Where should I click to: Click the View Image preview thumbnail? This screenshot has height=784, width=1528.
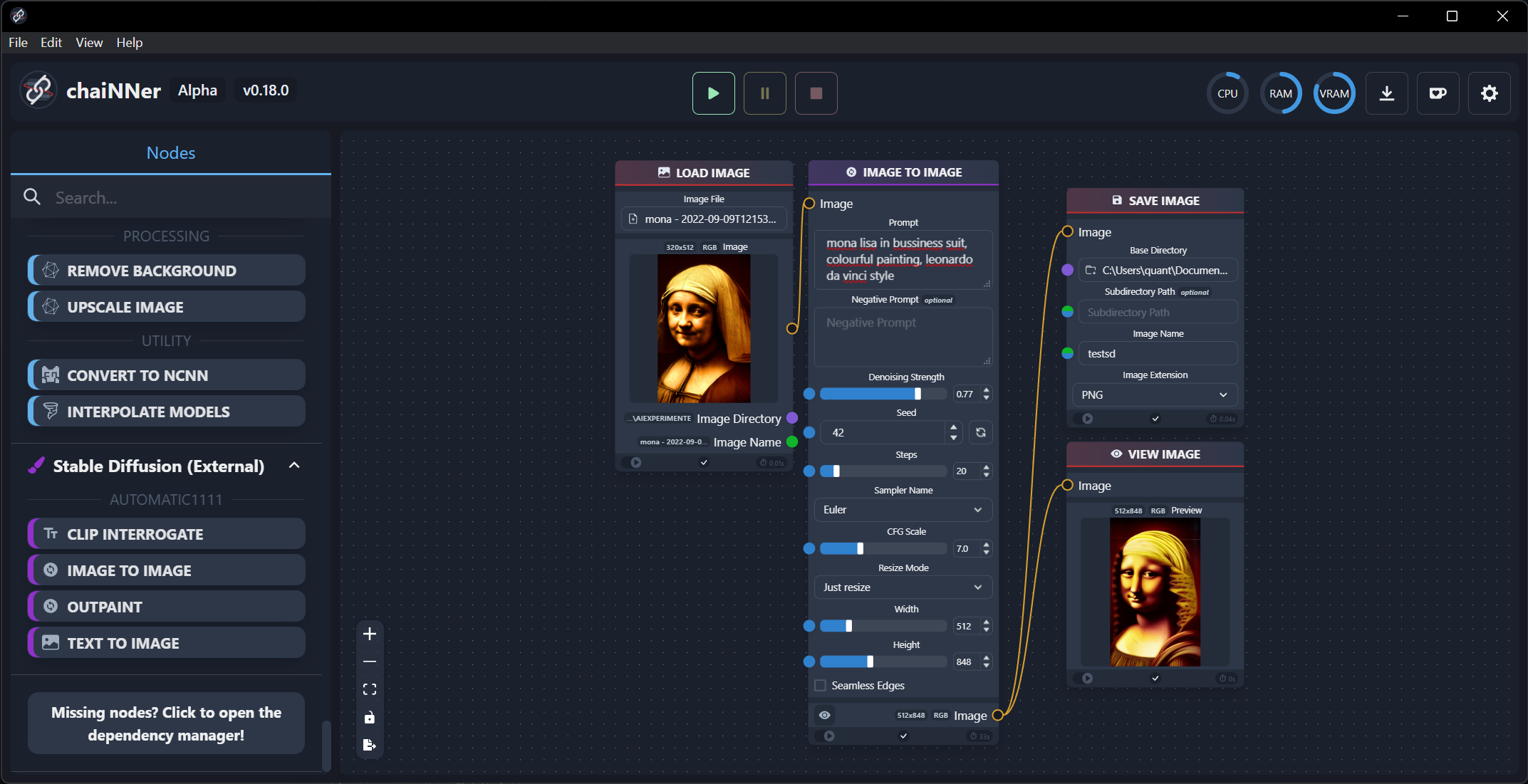tap(1155, 592)
